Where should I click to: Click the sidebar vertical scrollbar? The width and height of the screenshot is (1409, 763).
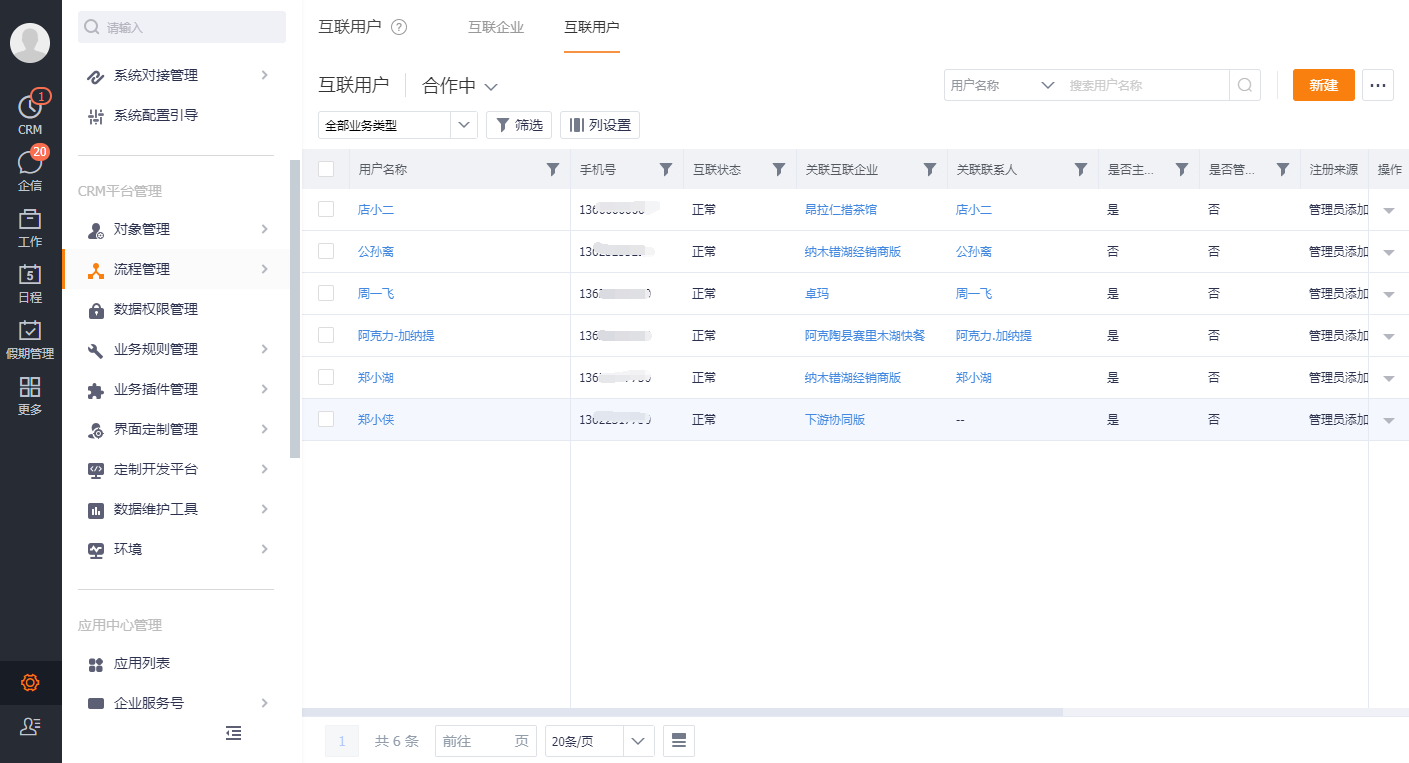pos(295,308)
